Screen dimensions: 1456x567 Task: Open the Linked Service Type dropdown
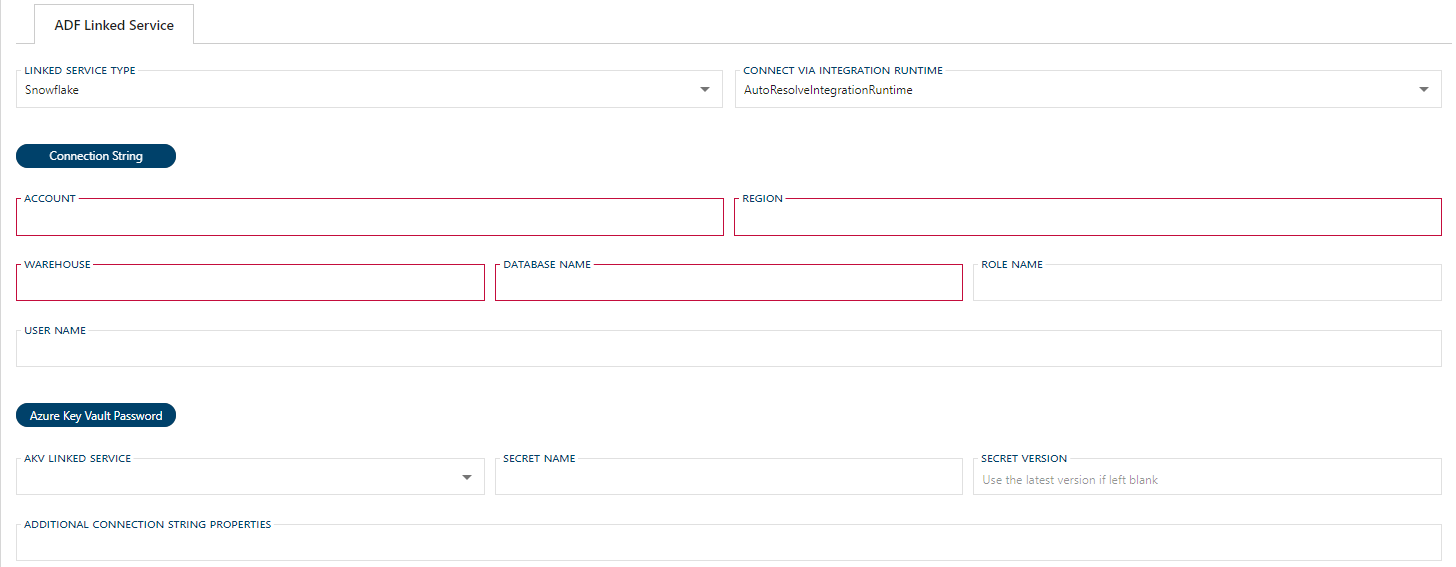(369, 90)
